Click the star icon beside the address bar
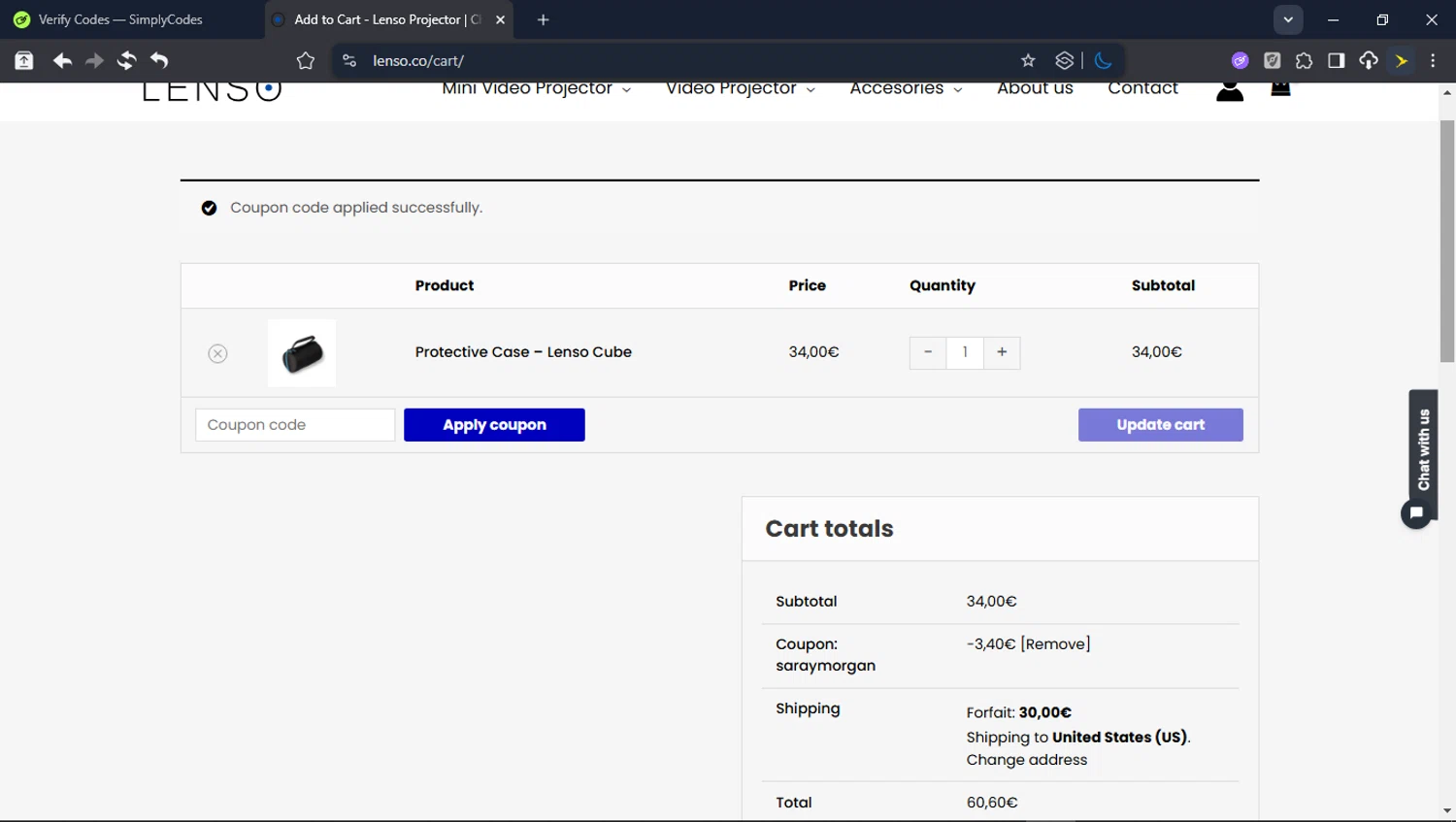Screen dimensions: 1456x822 tap(306, 60)
